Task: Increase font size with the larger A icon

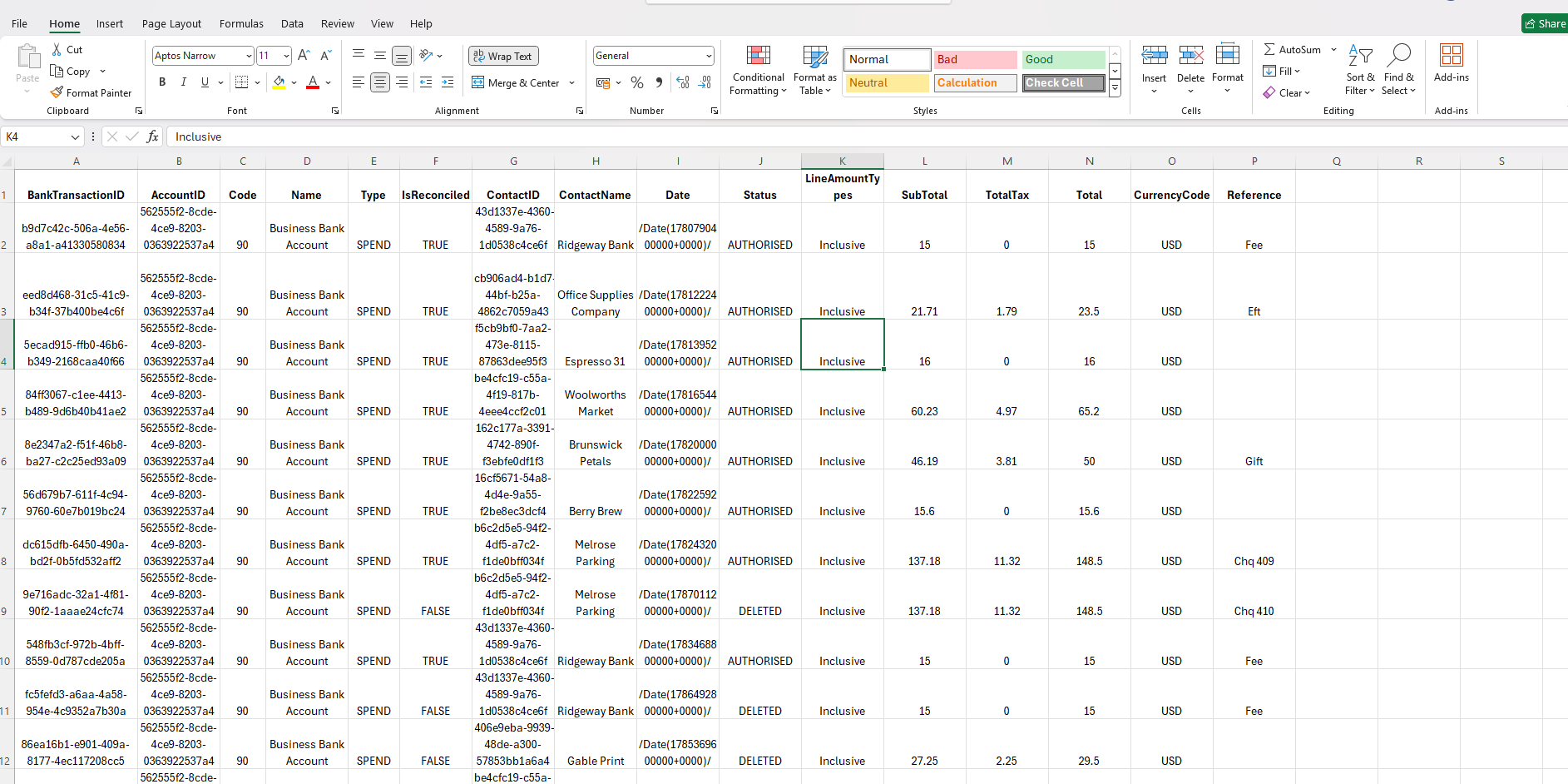Action: point(304,56)
